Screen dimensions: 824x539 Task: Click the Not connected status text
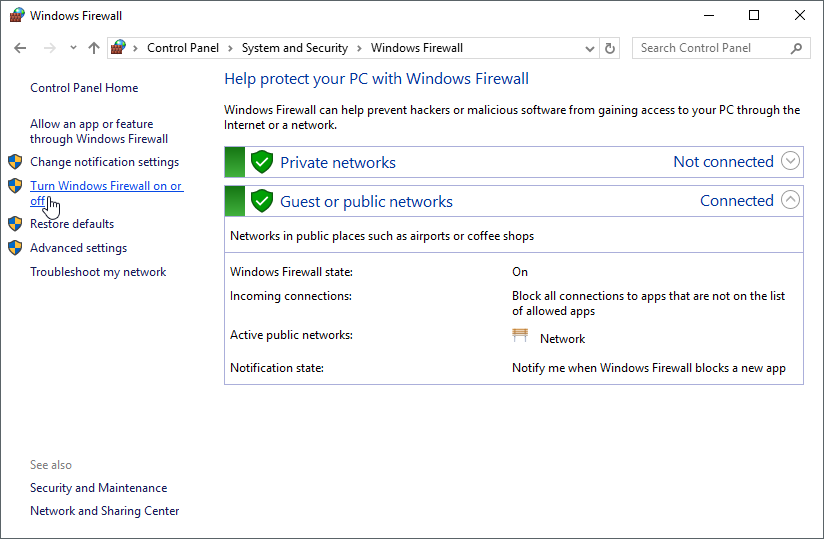(724, 161)
